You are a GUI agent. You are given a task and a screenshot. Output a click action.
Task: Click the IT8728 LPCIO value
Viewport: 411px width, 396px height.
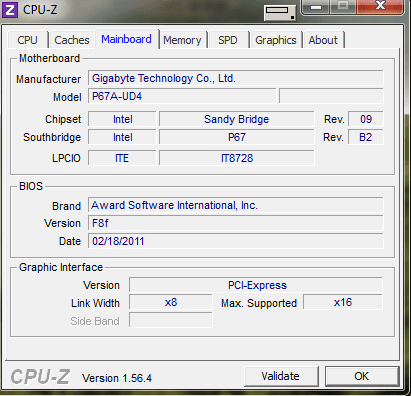[x=237, y=158]
